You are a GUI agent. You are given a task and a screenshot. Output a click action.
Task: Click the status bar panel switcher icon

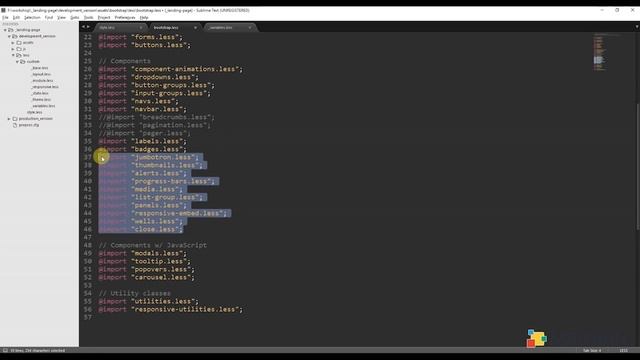(5, 350)
